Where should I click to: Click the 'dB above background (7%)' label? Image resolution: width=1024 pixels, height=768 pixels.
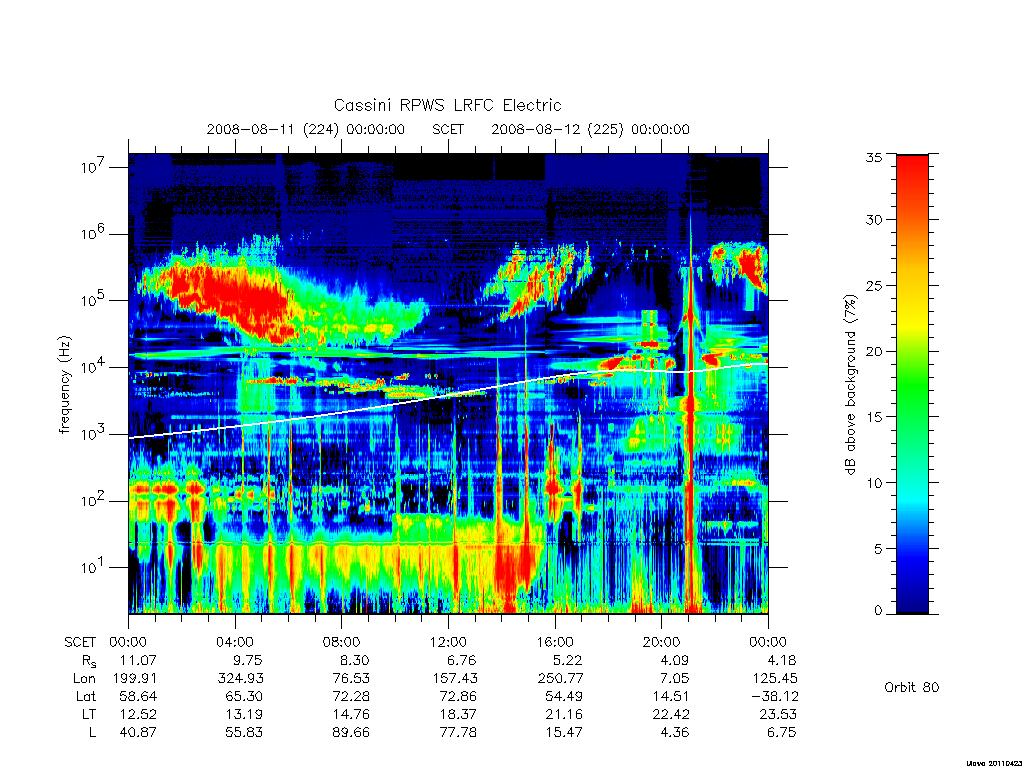click(850, 384)
